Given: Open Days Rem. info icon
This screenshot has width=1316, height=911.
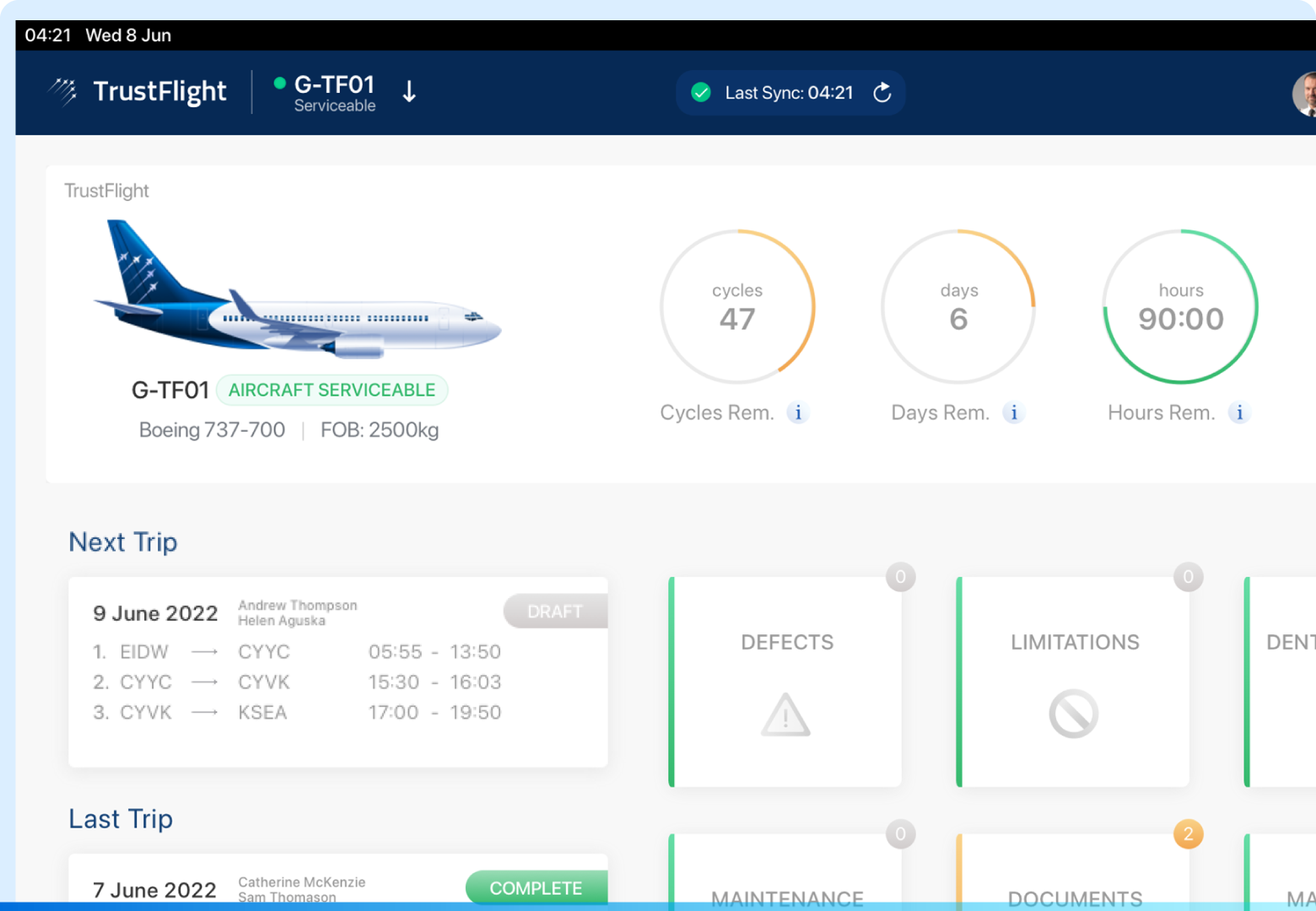Looking at the screenshot, I should point(1013,412).
